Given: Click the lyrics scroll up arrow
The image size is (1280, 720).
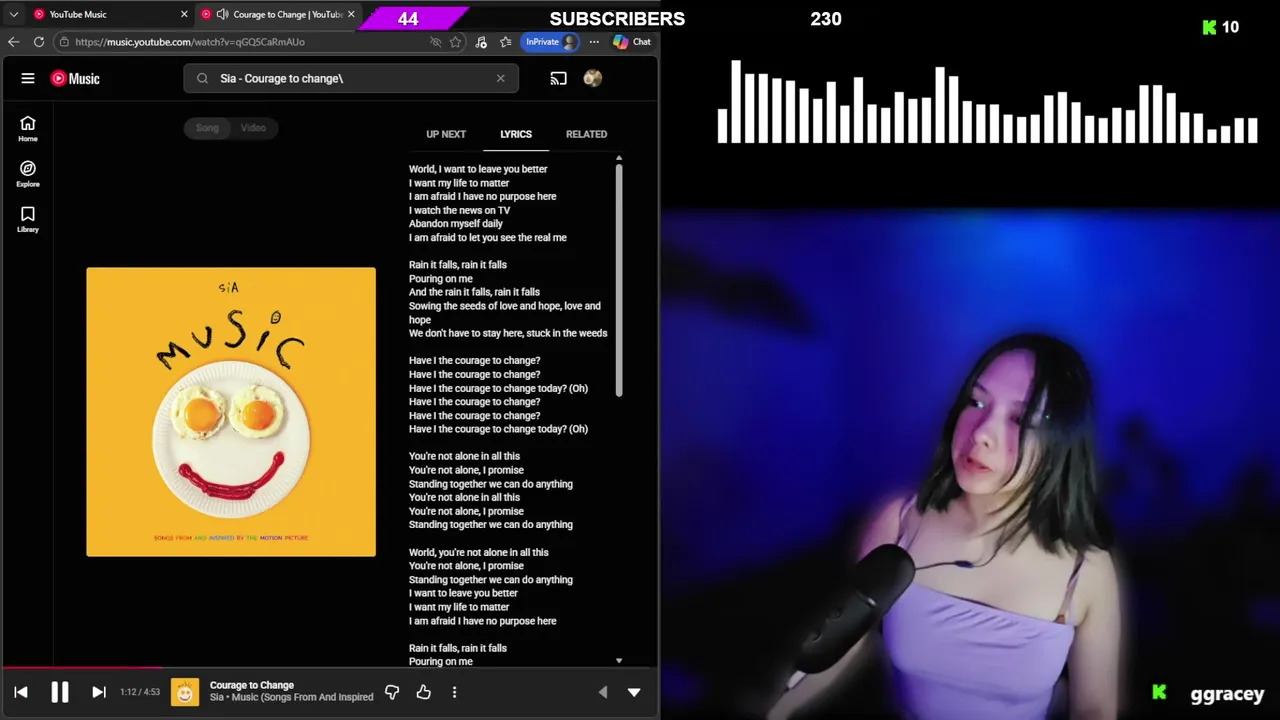Looking at the screenshot, I should [x=619, y=158].
